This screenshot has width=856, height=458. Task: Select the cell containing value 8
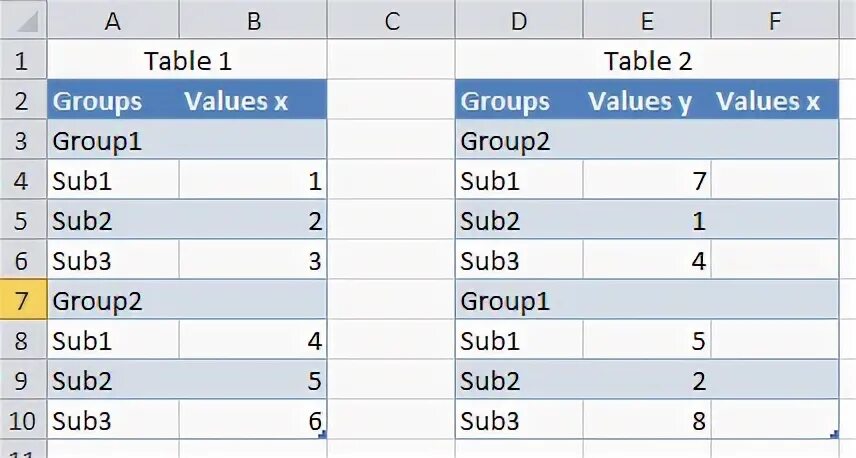pyautogui.click(x=647, y=421)
